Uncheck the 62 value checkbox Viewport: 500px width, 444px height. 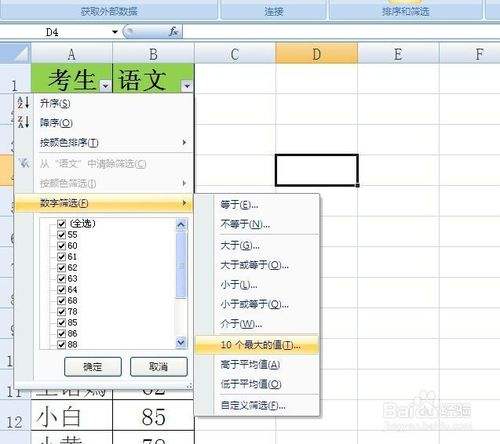coord(61,268)
